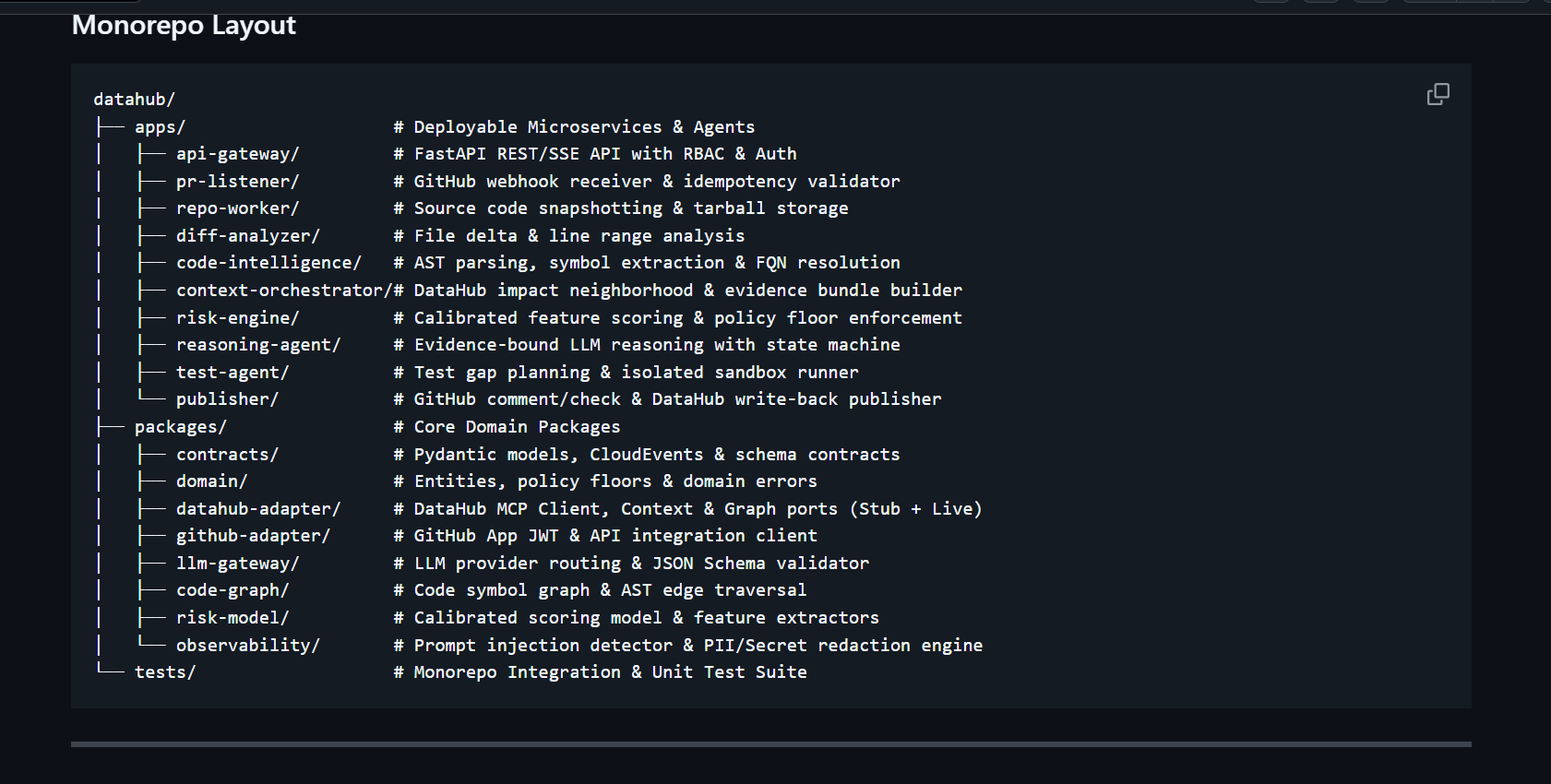Copy the monorepo layout code block
1551x784 pixels.
[1438, 94]
